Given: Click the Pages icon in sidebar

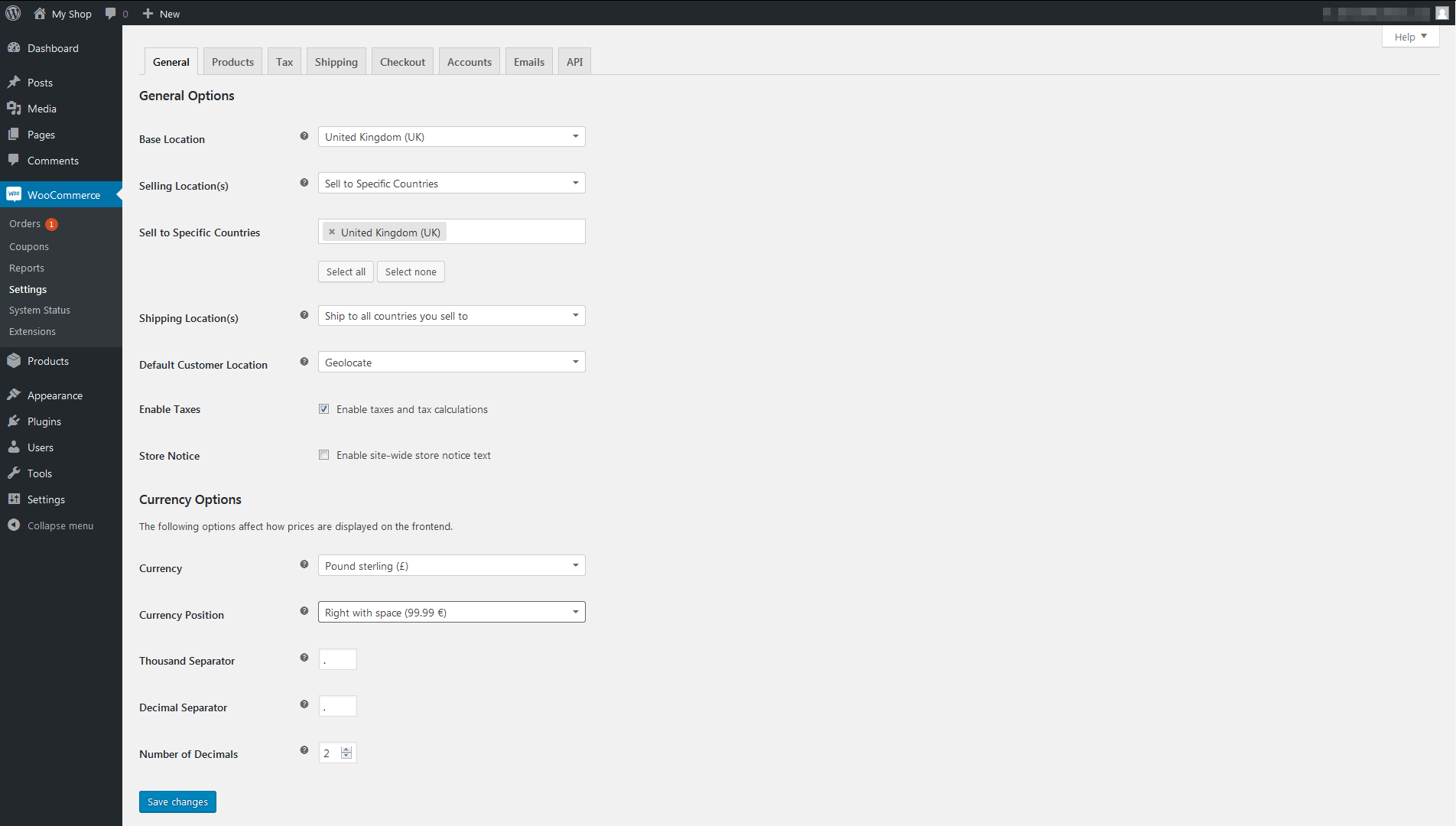Looking at the screenshot, I should pyautogui.click(x=14, y=134).
